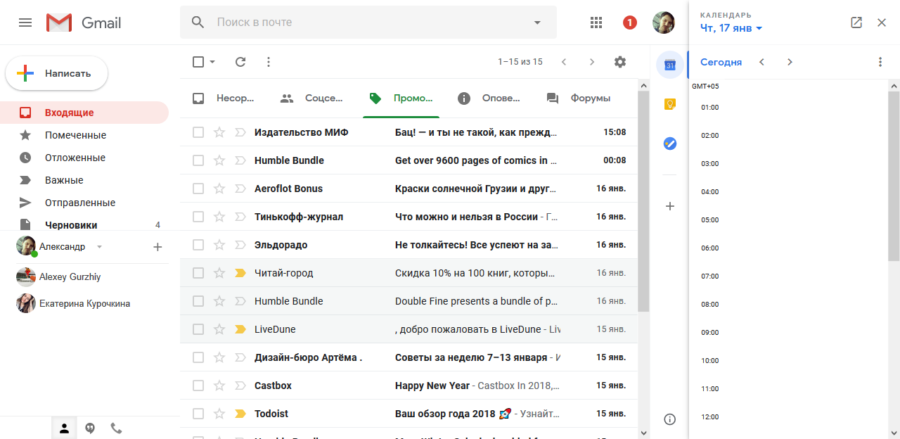Compose a new email with Написать
900x439 pixels.
point(57,73)
